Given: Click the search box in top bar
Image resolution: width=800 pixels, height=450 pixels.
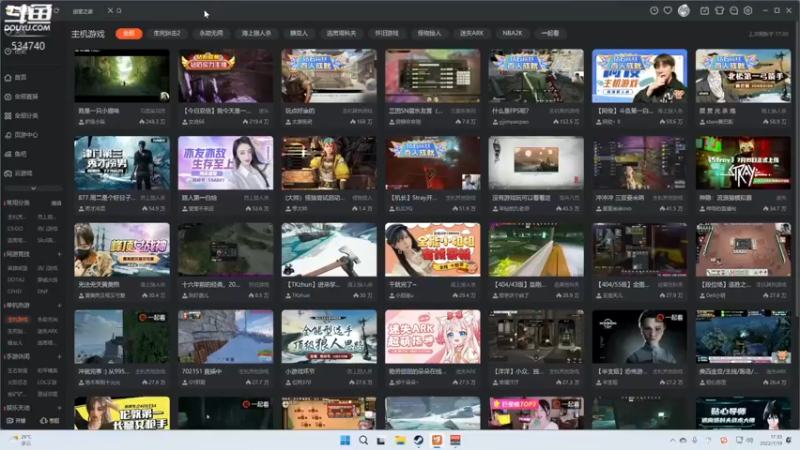Looking at the screenshot, I should pos(88,11).
